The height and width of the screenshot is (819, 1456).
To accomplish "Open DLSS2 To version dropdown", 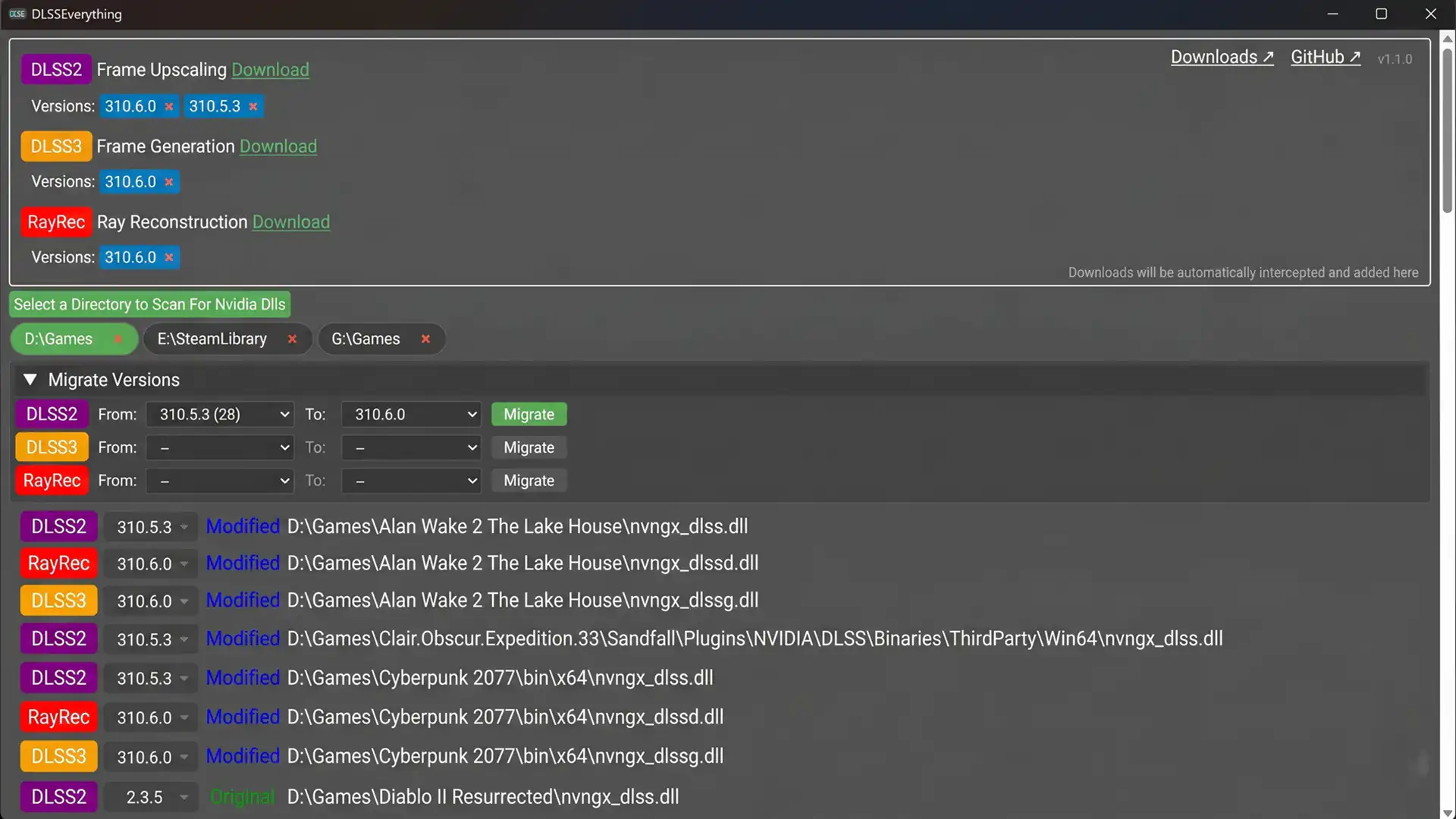I will click(411, 415).
